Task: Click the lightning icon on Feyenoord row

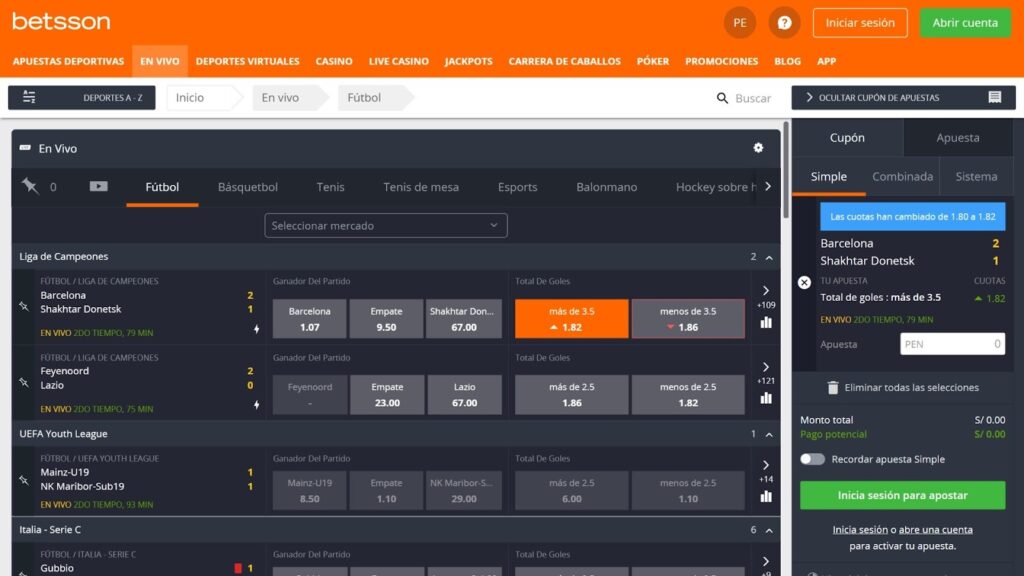Action: (257, 405)
